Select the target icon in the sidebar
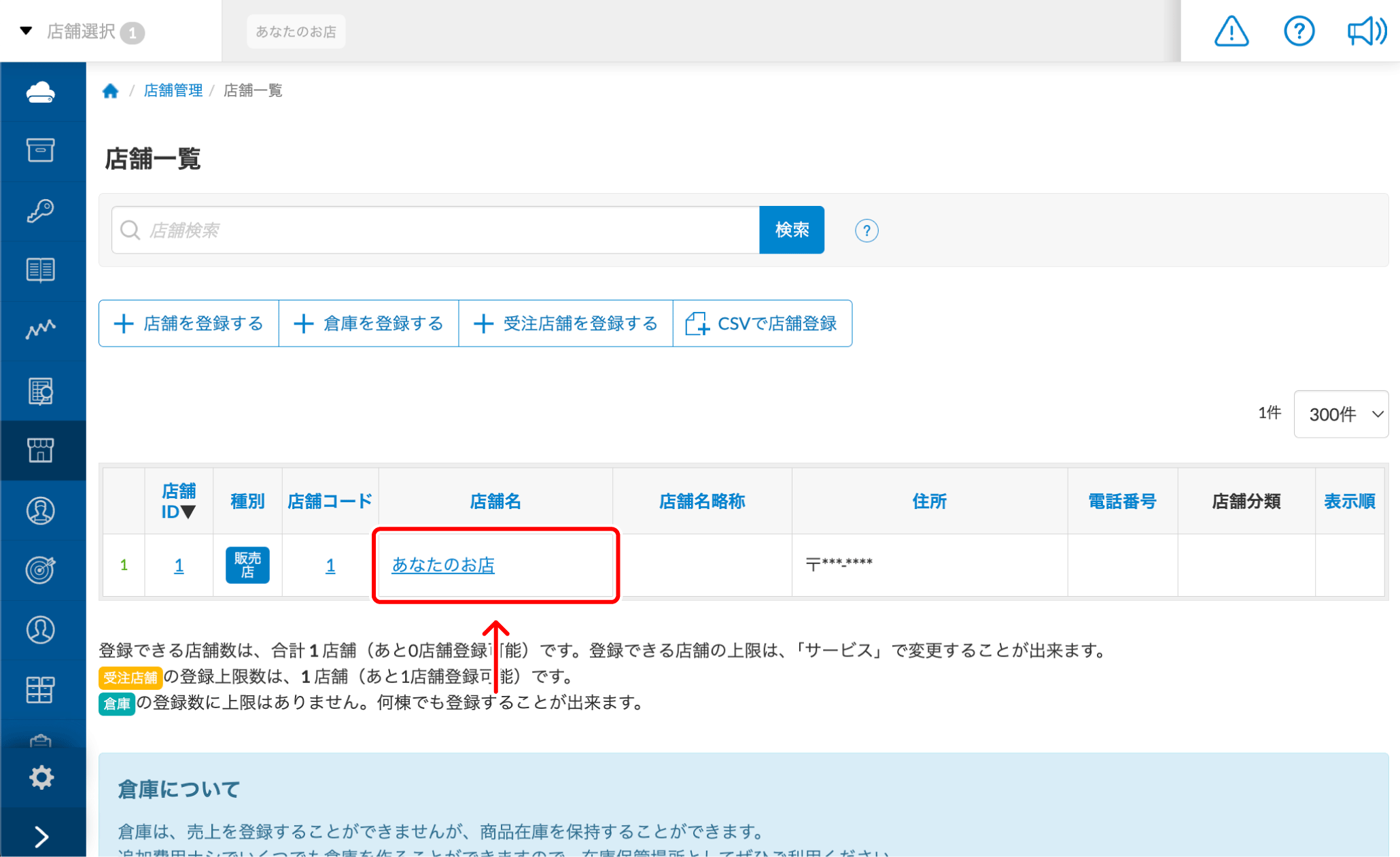 [42, 570]
